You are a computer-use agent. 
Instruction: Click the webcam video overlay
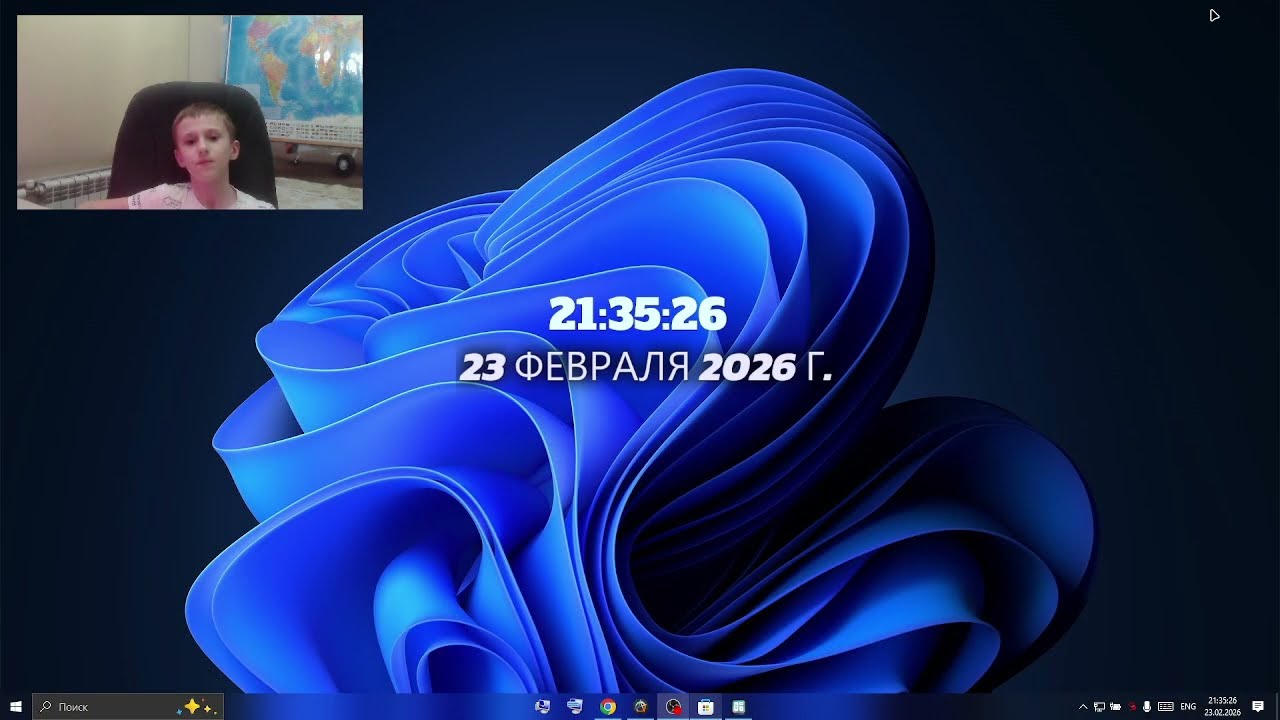click(x=190, y=112)
